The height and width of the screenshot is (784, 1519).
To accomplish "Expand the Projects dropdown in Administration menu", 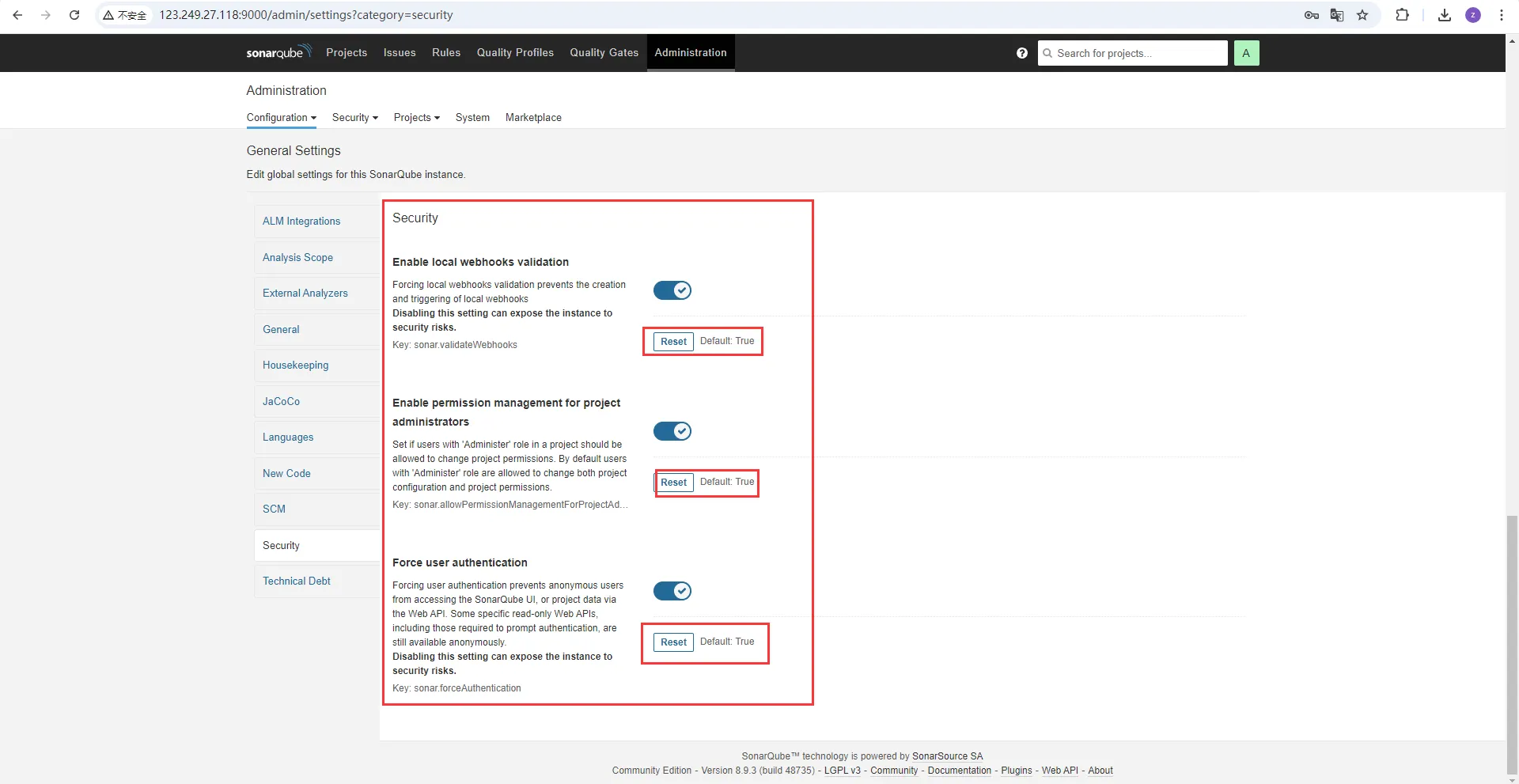I will (417, 118).
